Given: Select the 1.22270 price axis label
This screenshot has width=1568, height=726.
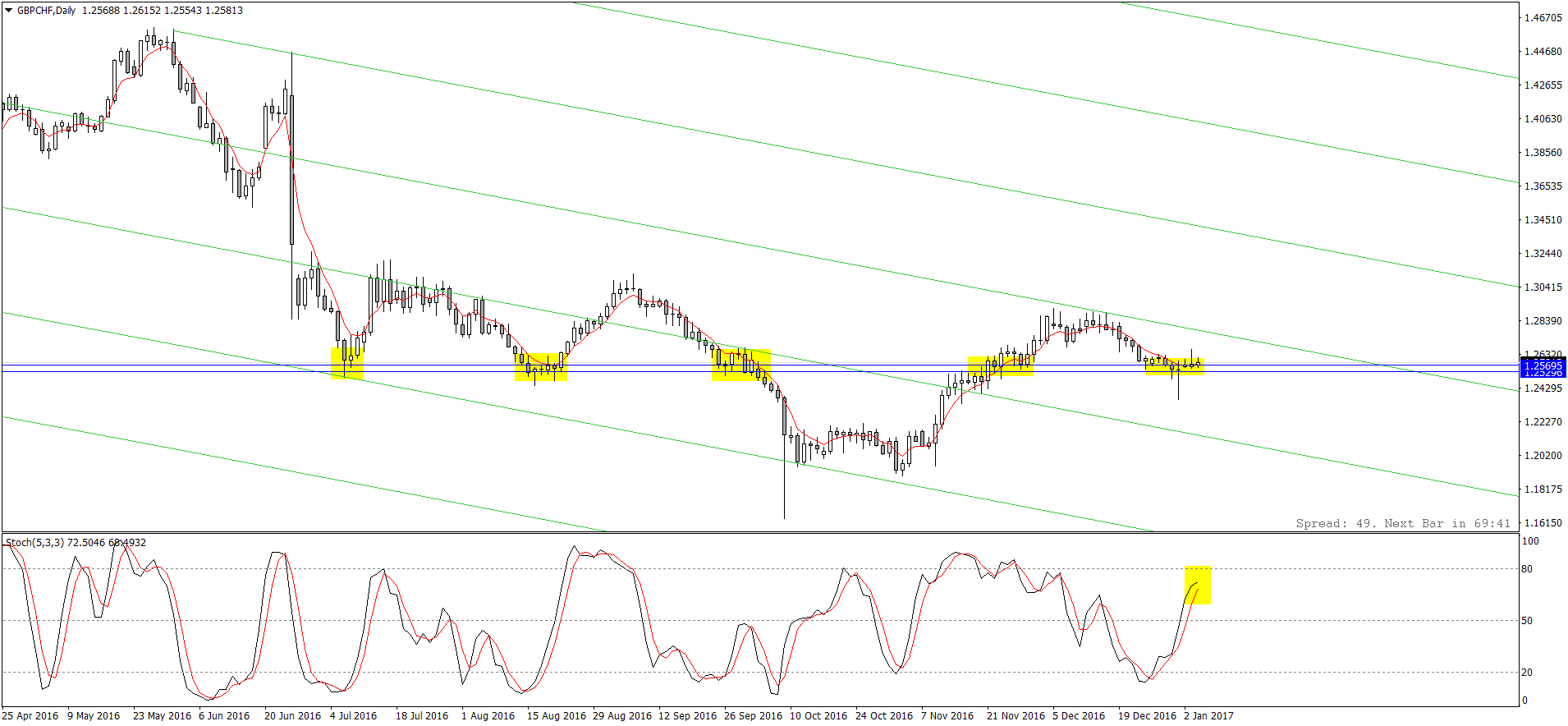Looking at the screenshot, I should (x=1543, y=421).
